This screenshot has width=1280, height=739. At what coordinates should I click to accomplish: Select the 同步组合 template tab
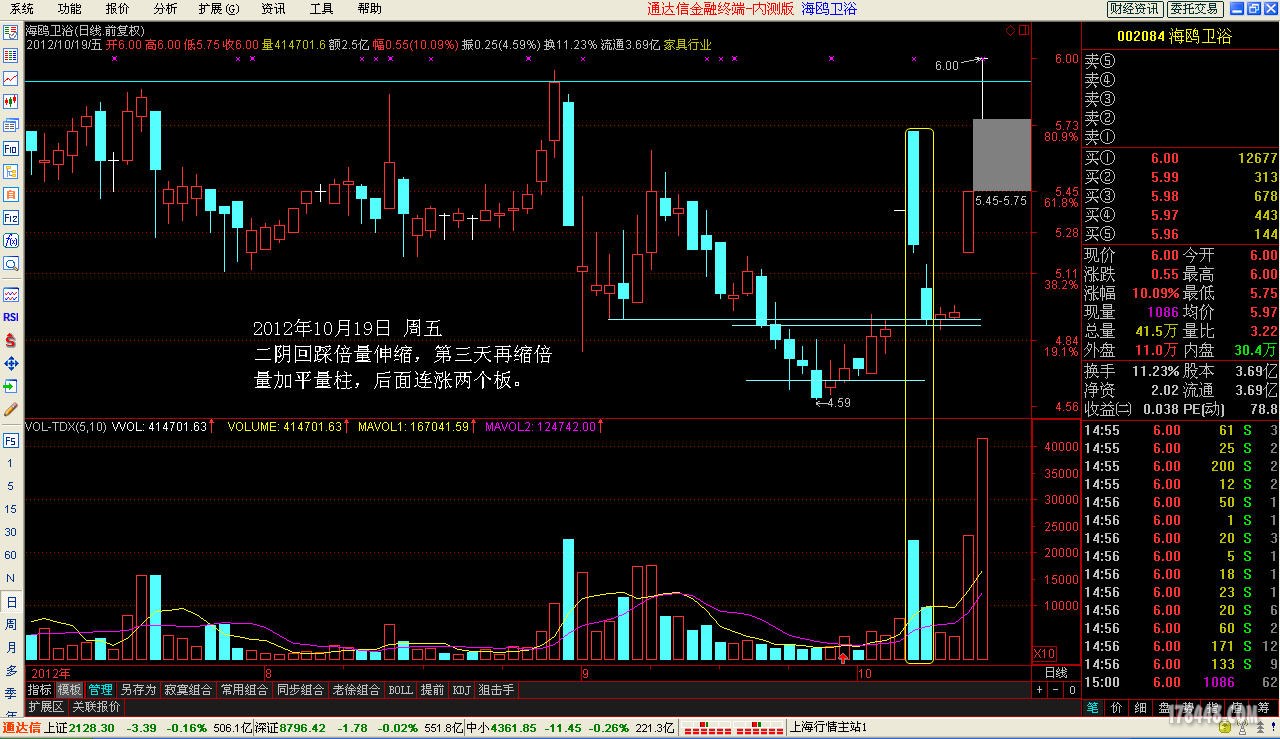[301, 690]
